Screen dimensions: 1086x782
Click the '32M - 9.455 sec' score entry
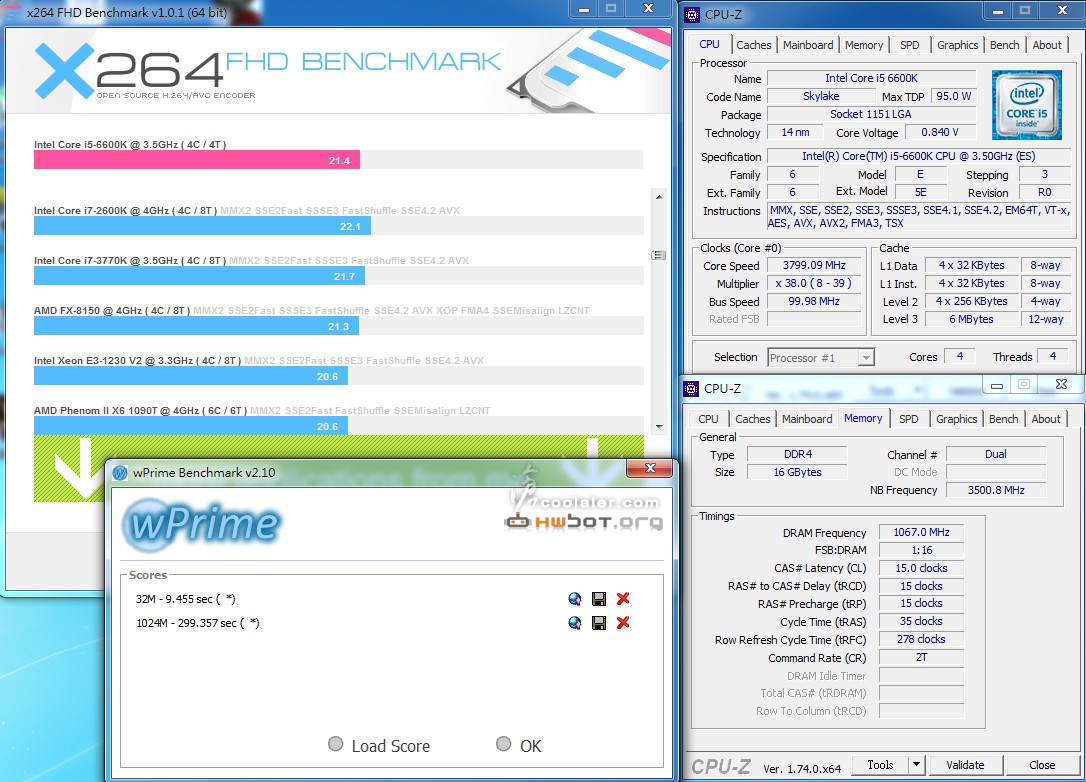pyautogui.click(x=186, y=599)
